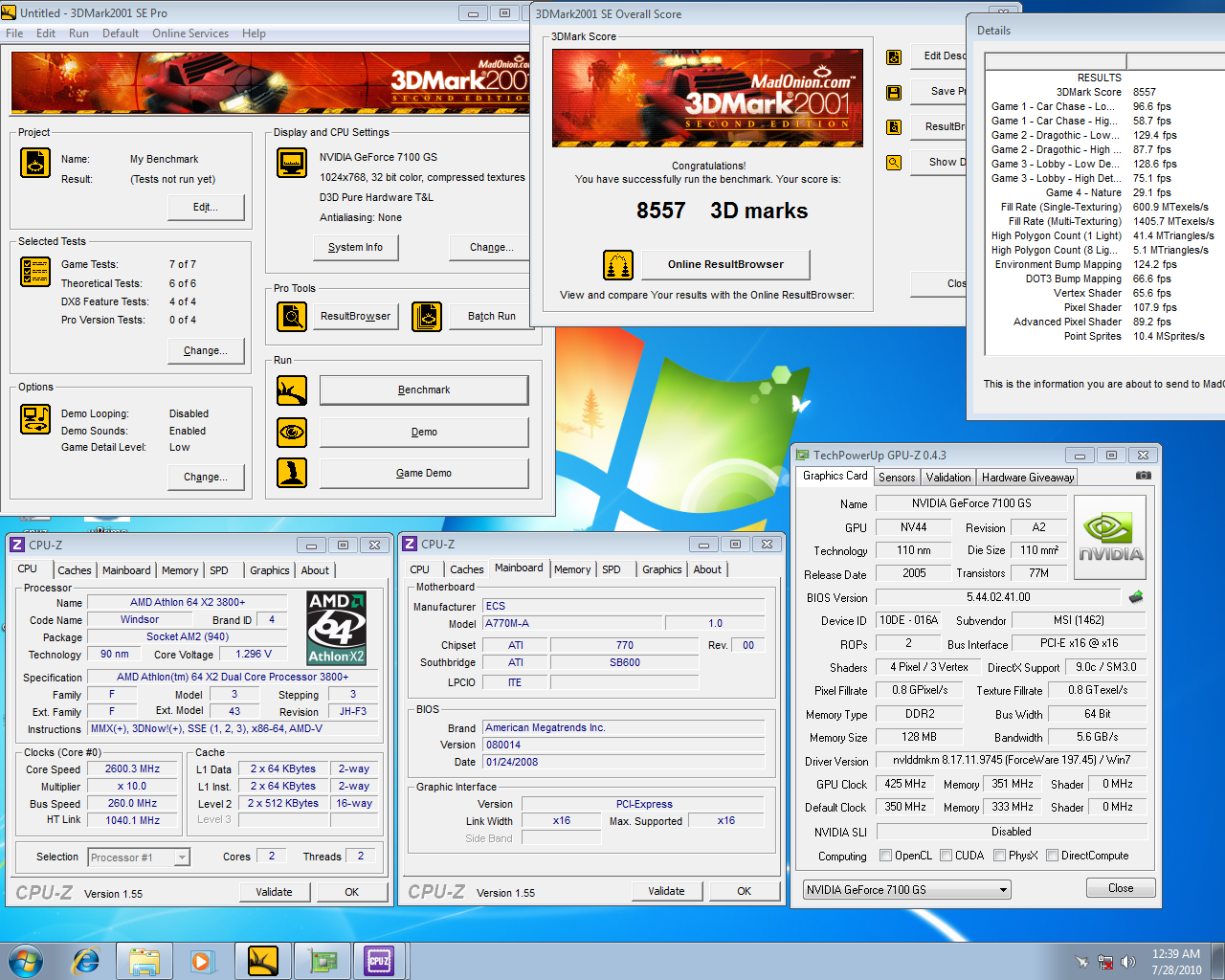Click the ResultBrowser magnifier icon in Pro Tools
The image size is (1225, 980).
point(292,316)
